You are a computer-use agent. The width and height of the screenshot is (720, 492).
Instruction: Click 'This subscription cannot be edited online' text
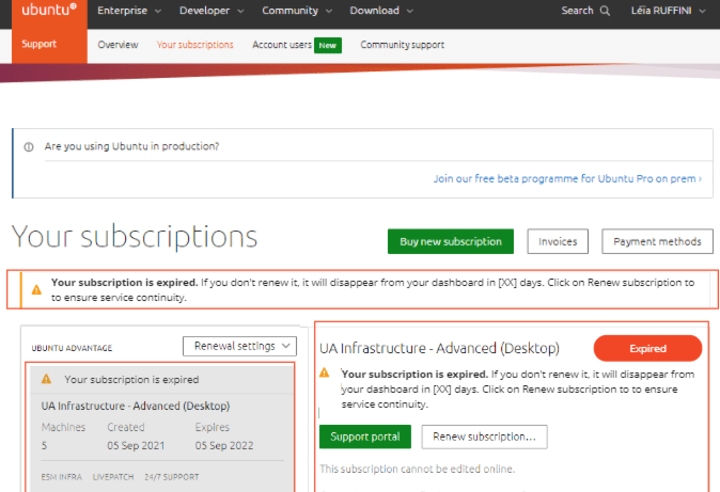[x=417, y=469]
